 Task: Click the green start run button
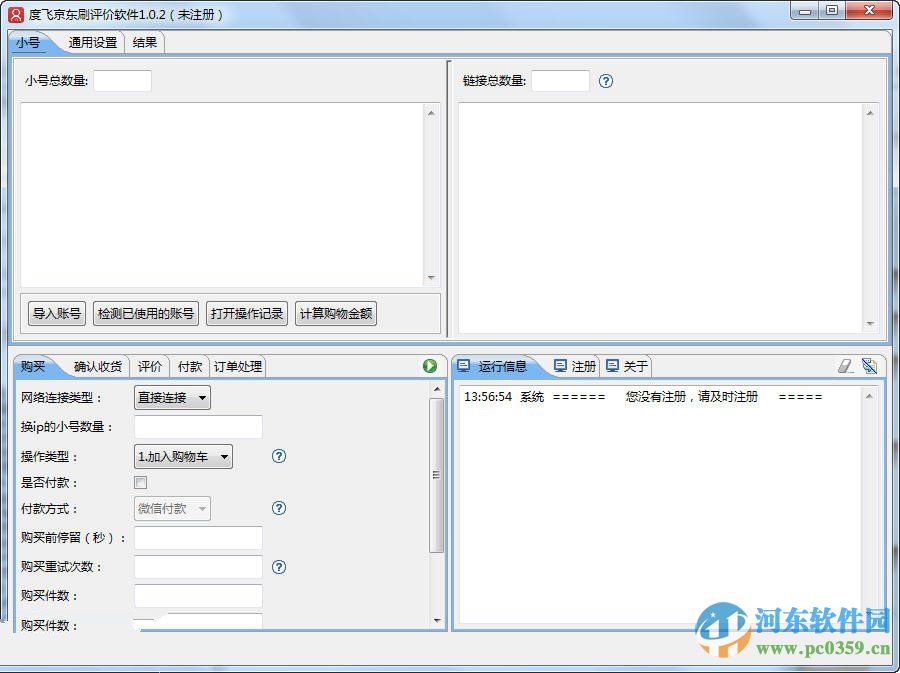430,366
